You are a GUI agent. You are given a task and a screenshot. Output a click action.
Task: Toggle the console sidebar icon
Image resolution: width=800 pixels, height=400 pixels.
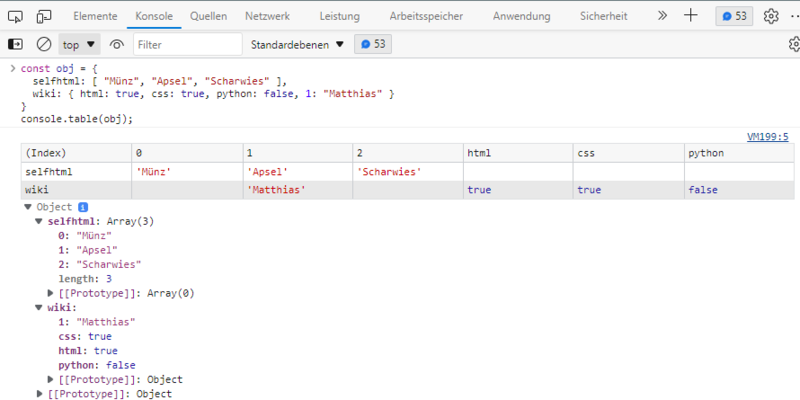[15, 44]
